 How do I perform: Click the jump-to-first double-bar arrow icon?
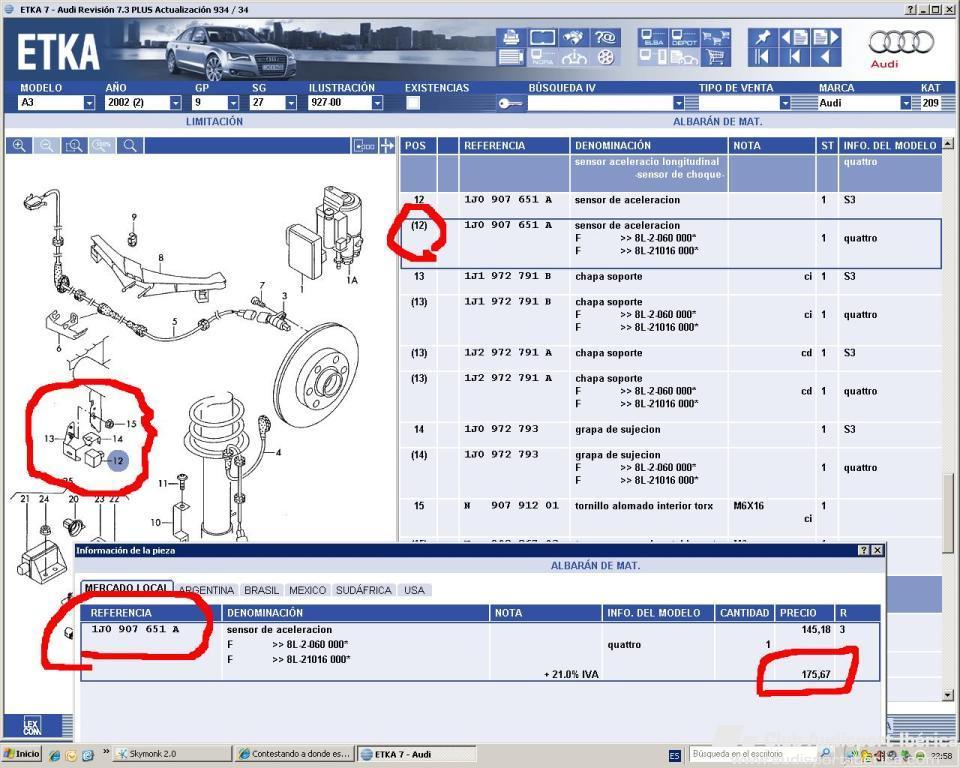click(763, 58)
